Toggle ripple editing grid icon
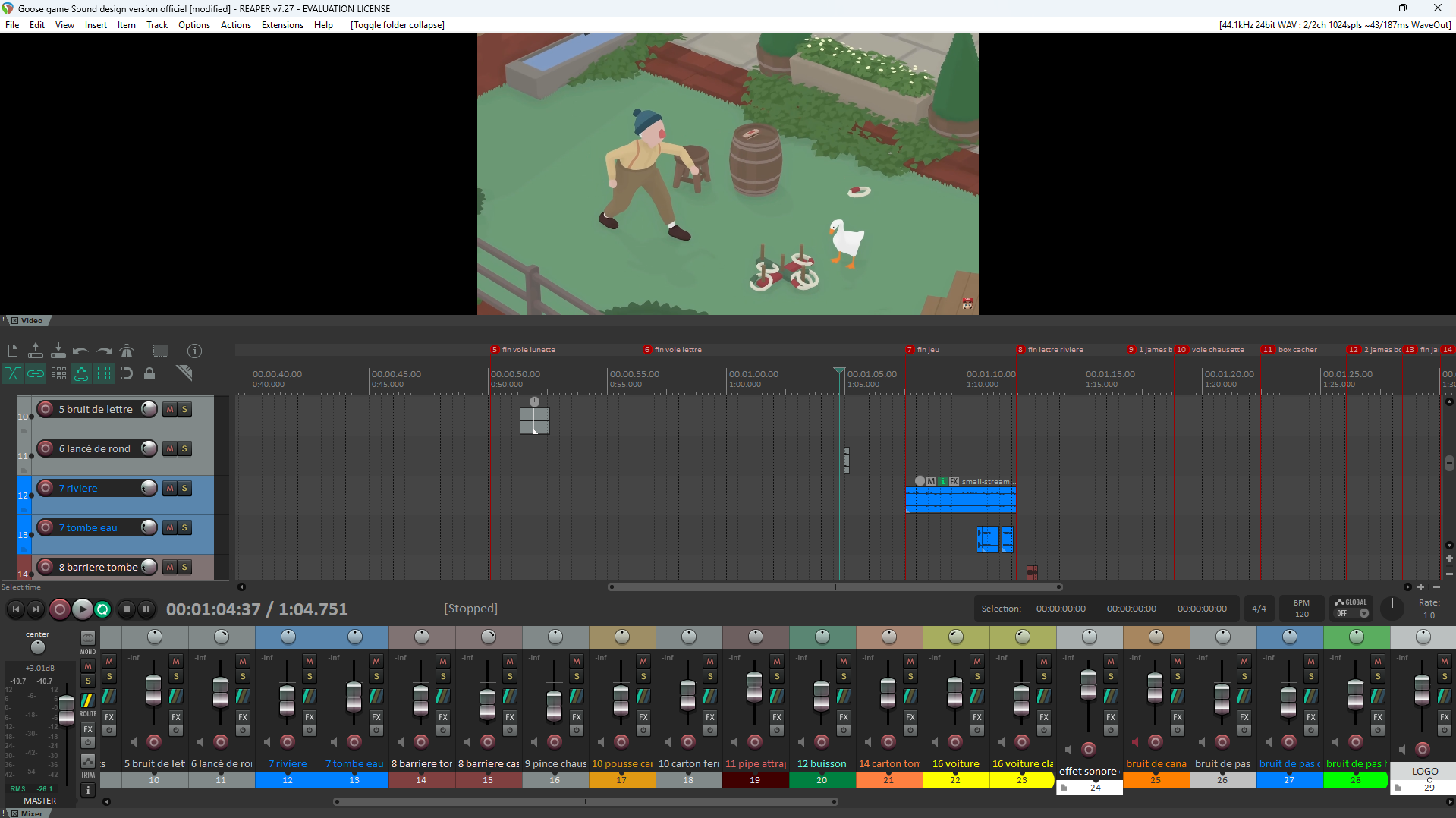 coord(58,373)
